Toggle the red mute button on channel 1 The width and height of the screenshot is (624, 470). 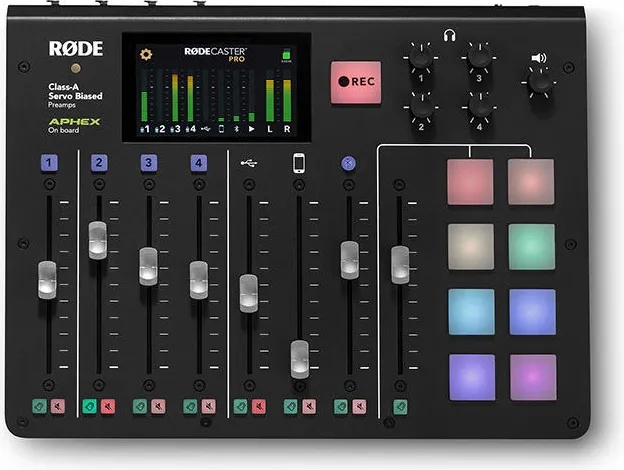[58, 406]
